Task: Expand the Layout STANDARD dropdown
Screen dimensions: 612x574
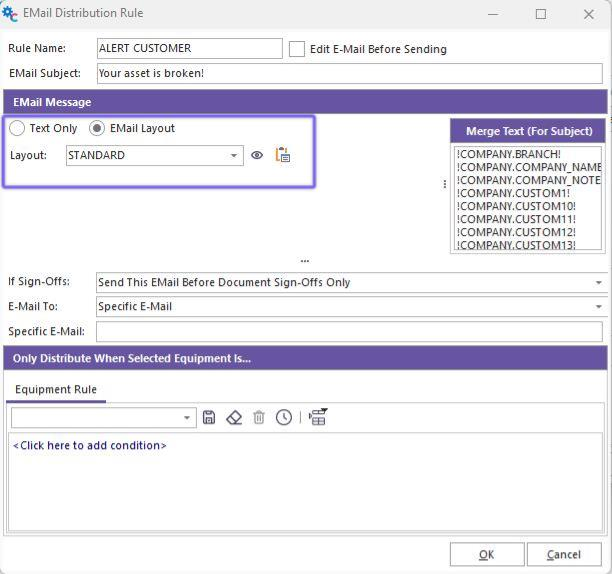Action: click(234, 156)
